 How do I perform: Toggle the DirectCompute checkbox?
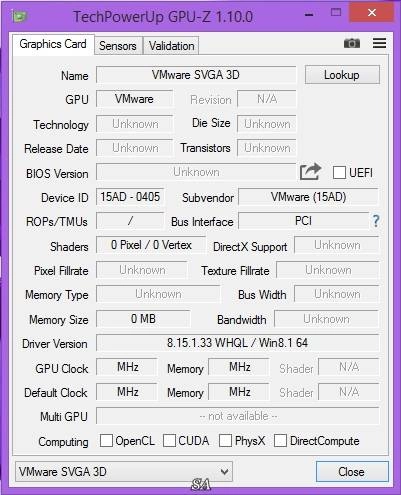click(280, 440)
